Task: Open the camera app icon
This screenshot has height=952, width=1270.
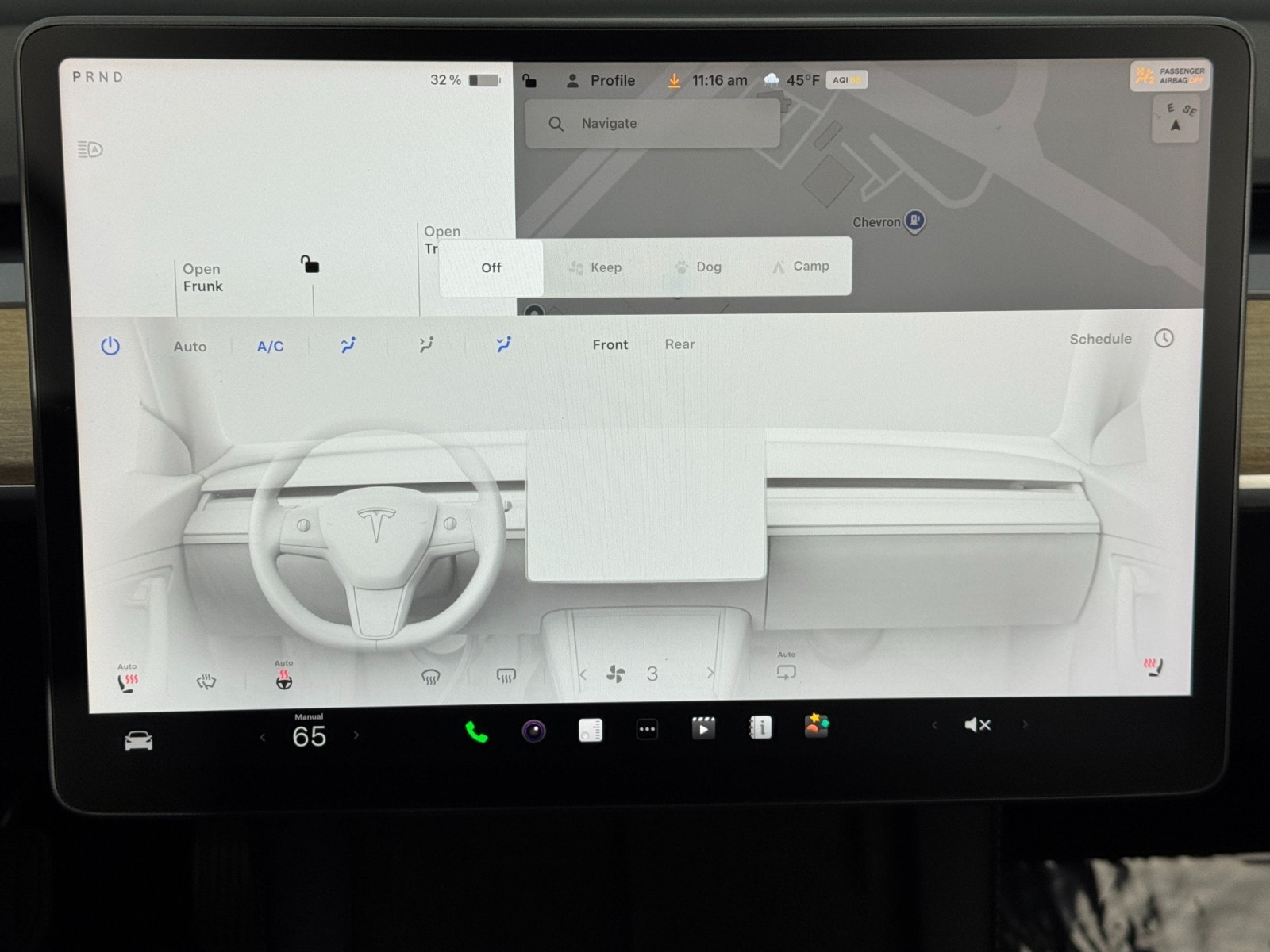Action: pyautogui.click(x=533, y=731)
